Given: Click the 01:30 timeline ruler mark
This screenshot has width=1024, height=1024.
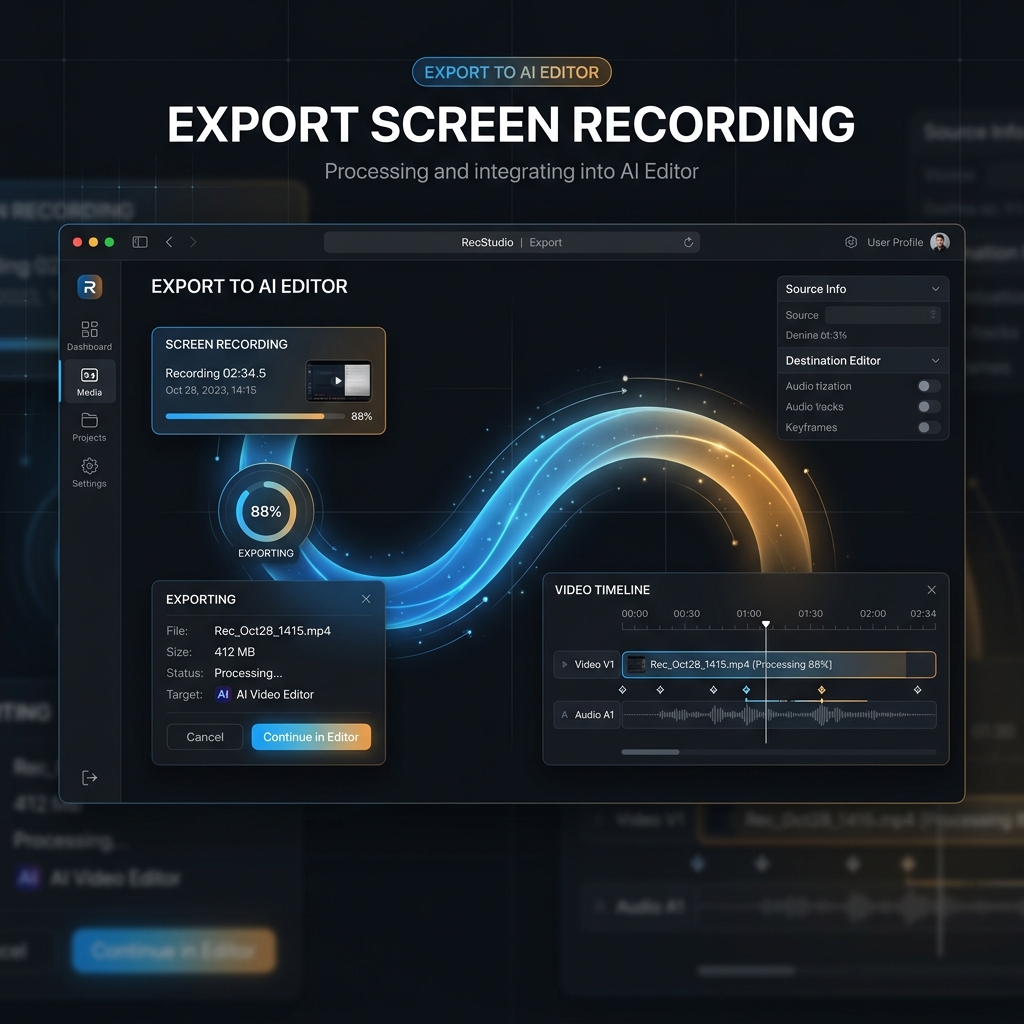Looking at the screenshot, I should pyautogui.click(x=810, y=614).
